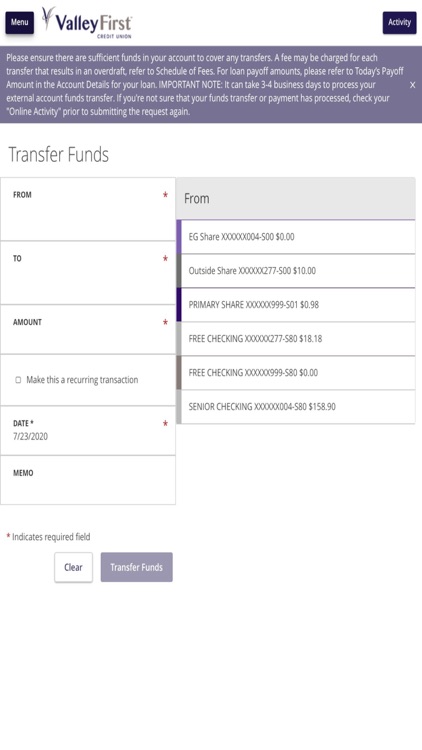
Task: Open the Activity panel
Action: [x=399, y=22]
